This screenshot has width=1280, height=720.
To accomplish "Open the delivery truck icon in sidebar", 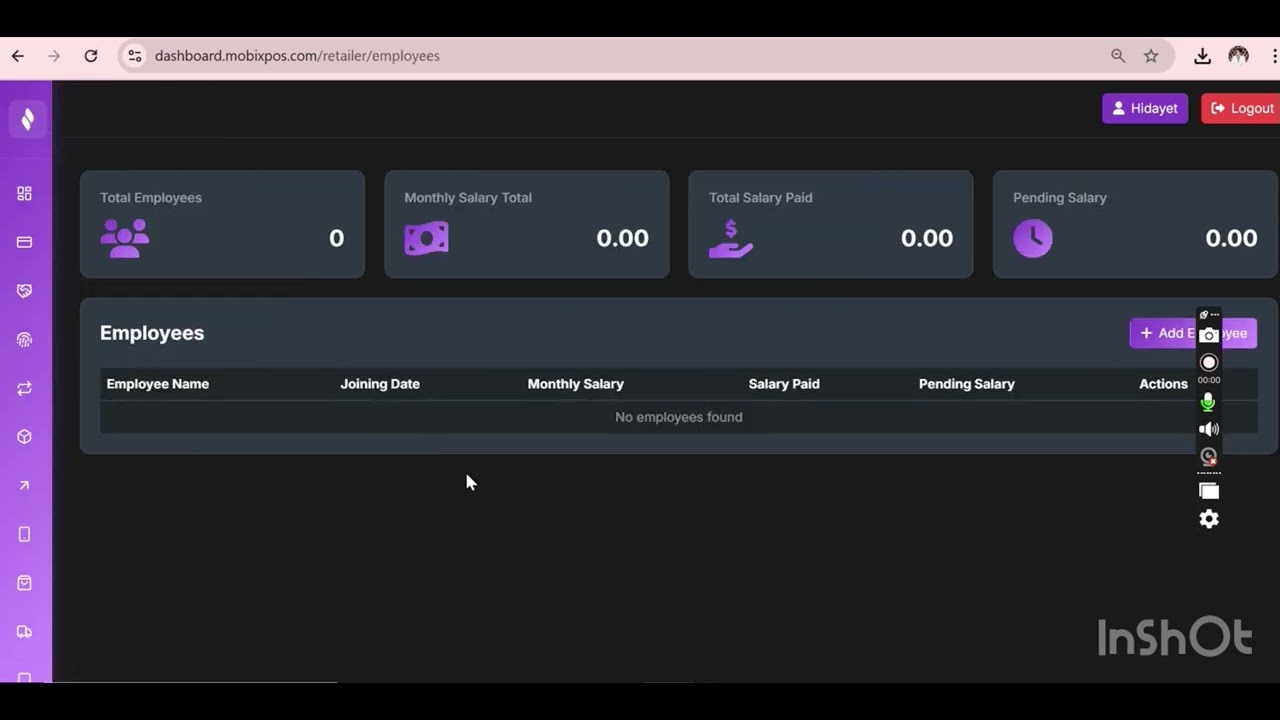I will (x=25, y=632).
